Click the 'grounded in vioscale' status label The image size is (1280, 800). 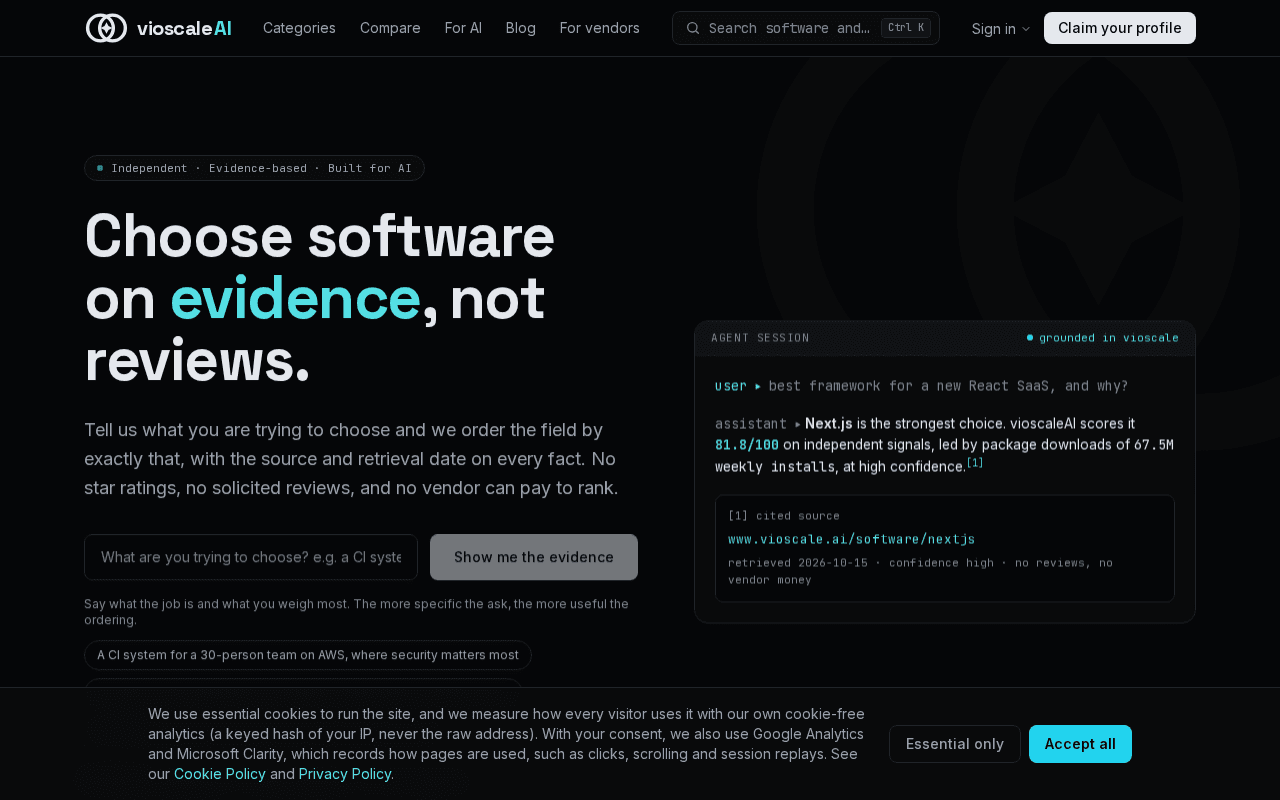coord(1103,338)
